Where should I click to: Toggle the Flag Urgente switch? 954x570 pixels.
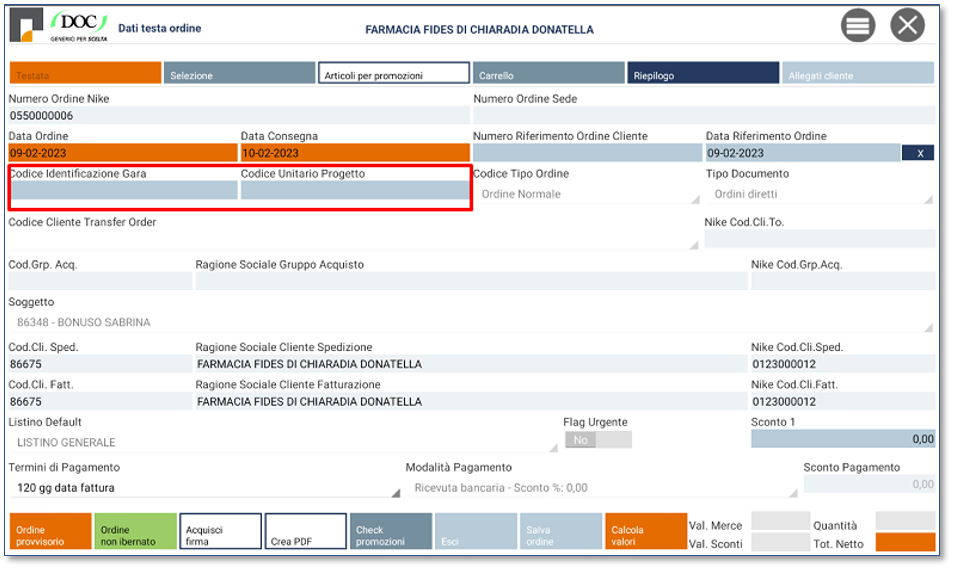598,440
